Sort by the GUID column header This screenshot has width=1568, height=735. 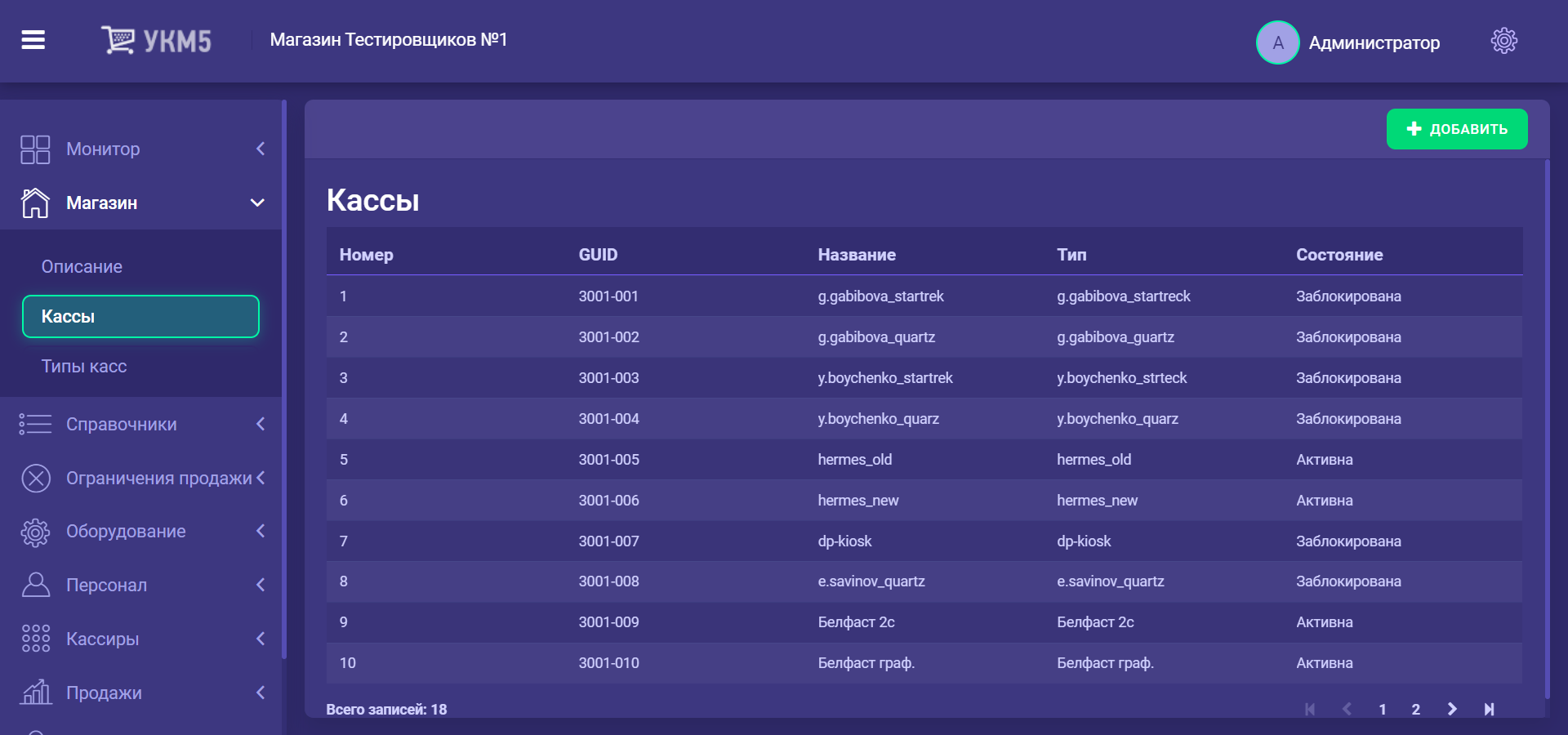[x=598, y=255]
